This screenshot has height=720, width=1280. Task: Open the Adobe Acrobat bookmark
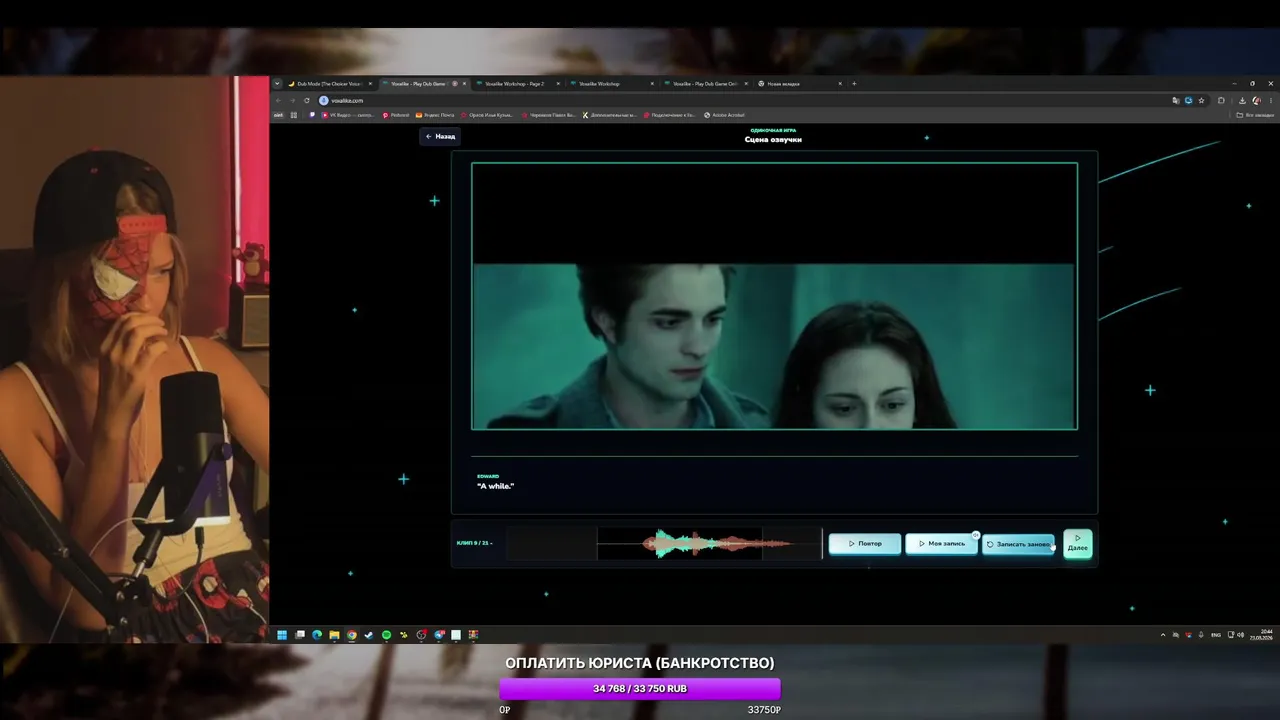[x=725, y=115]
